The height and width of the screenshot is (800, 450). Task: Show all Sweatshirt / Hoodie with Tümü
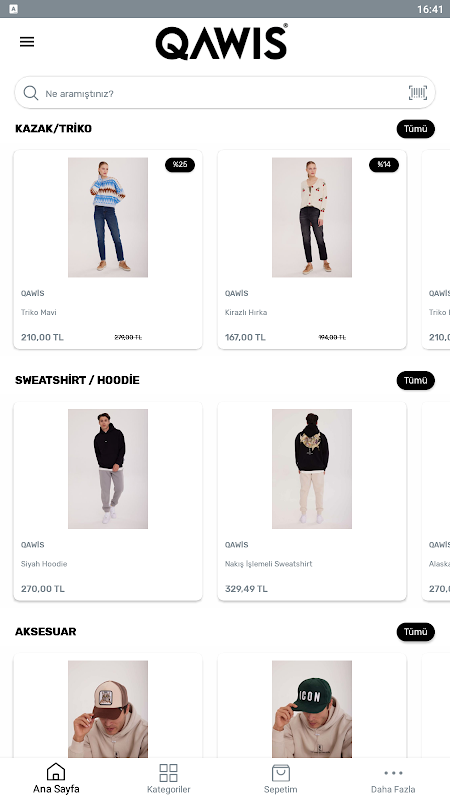point(416,381)
